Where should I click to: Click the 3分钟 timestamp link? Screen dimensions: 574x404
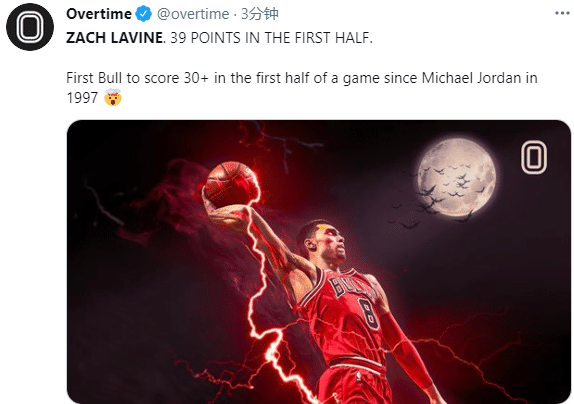(x=260, y=14)
